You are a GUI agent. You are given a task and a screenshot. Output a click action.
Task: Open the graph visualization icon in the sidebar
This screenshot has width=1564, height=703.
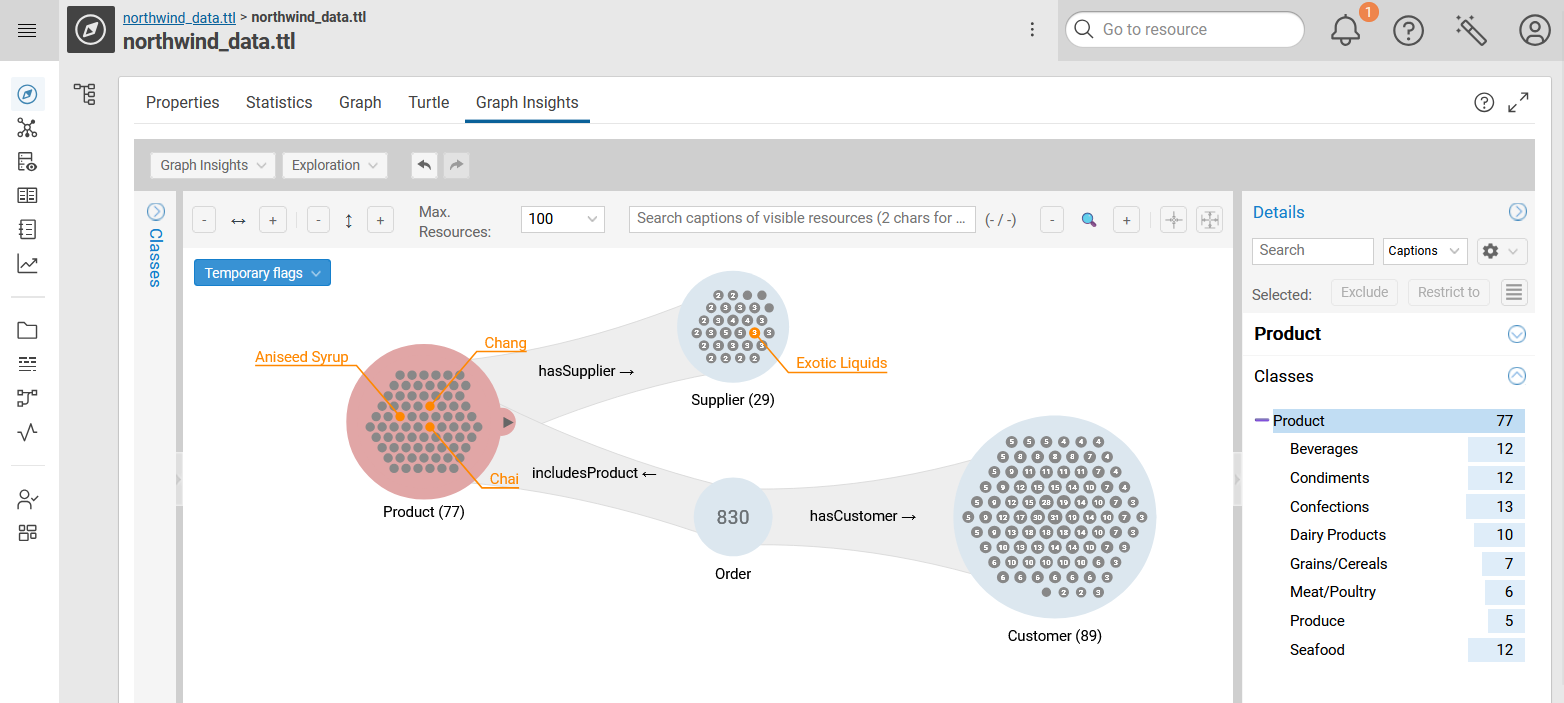pos(27,127)
